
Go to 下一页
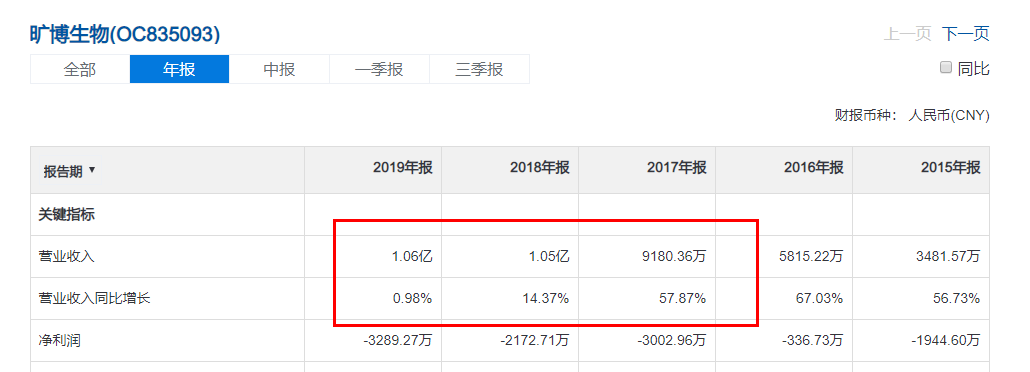(x=966, y=34)
